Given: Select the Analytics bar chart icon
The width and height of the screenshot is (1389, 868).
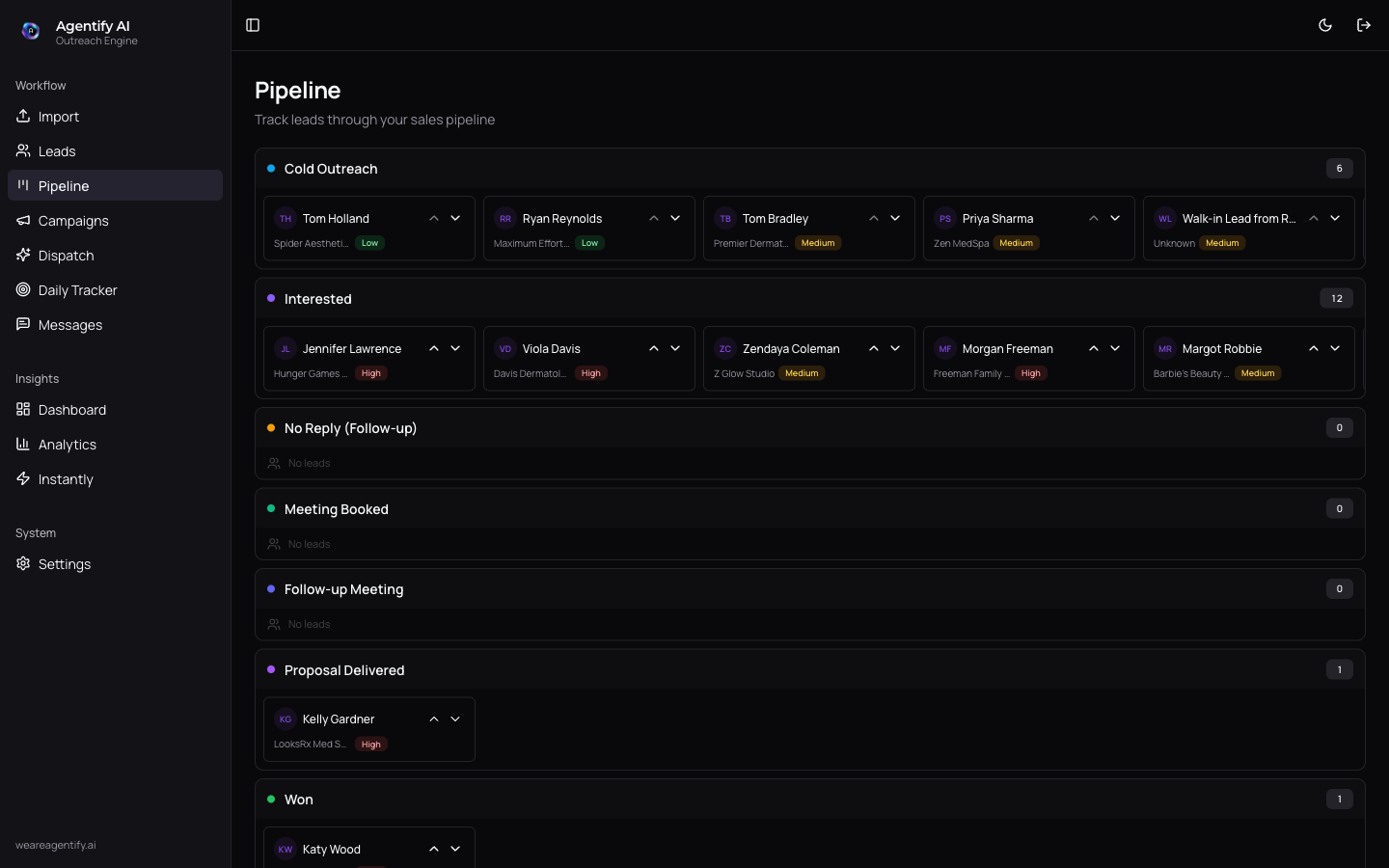Looking at the screenshot, I should coord(23,444).
